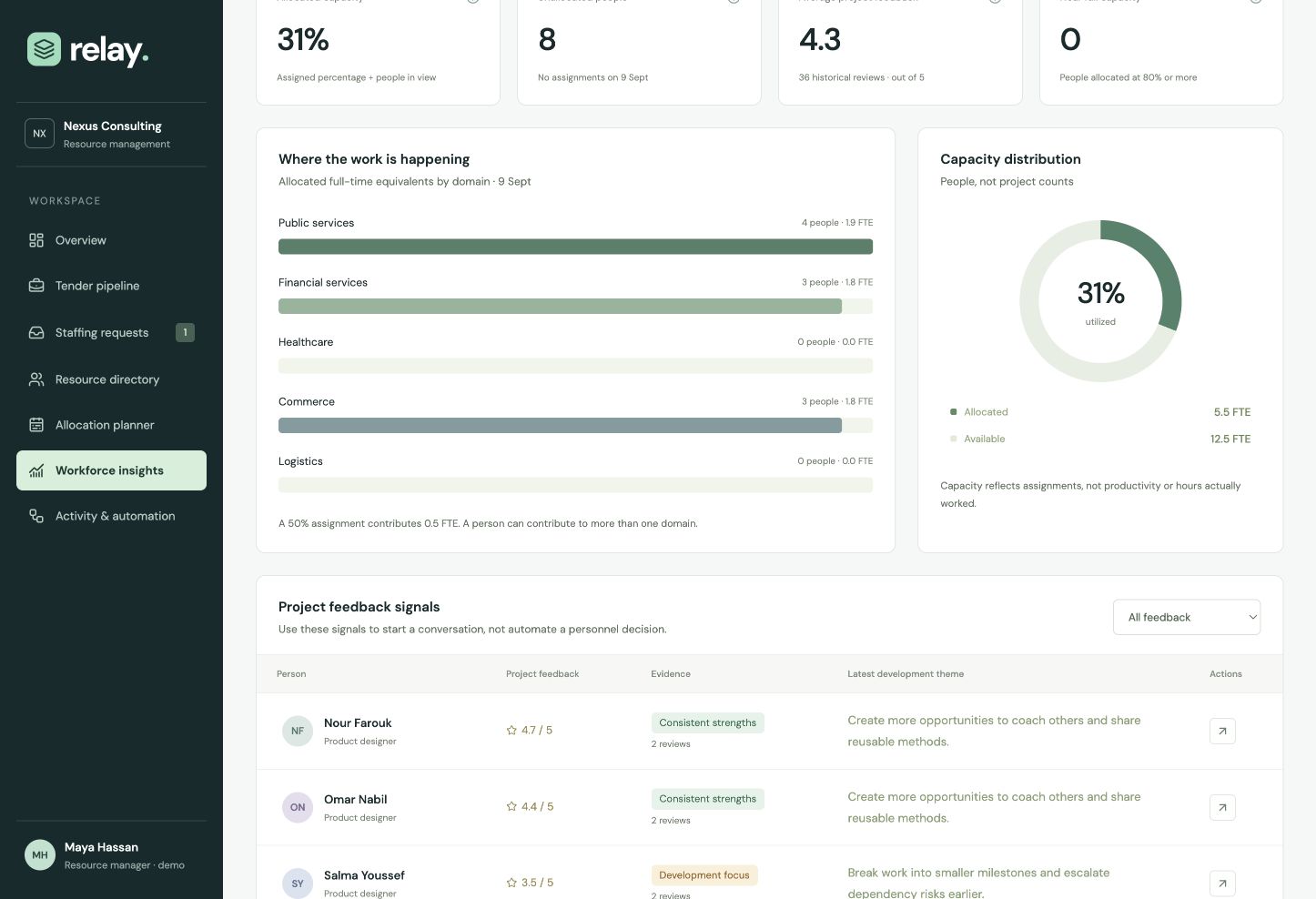Open Salma Youssef's row action arrow
1316x899 pixels.
pyautogui.click(x=1222, y=883)
